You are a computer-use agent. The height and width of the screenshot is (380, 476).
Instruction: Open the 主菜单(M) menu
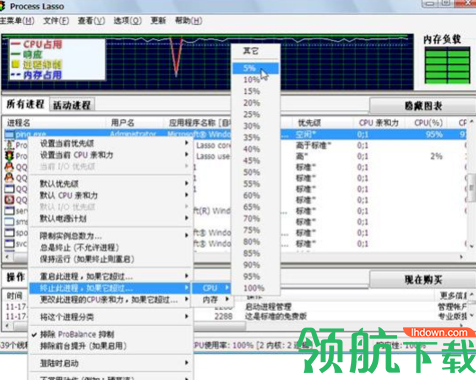(17, 21)
